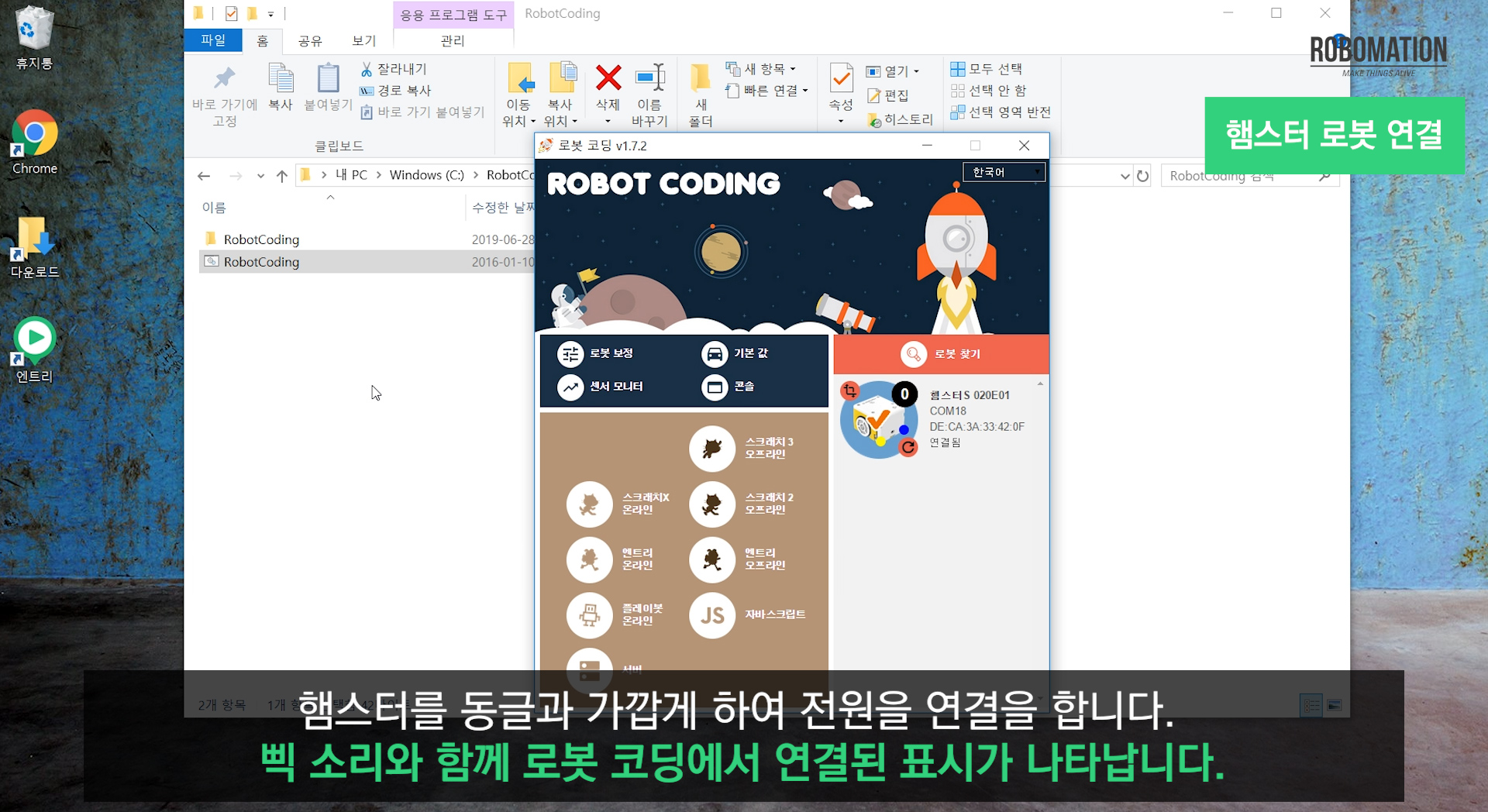Screen dimensions: 1488x812
Task: Select the RobotCoding folder row
Action: pyautogui.click(x=367, y=239)
